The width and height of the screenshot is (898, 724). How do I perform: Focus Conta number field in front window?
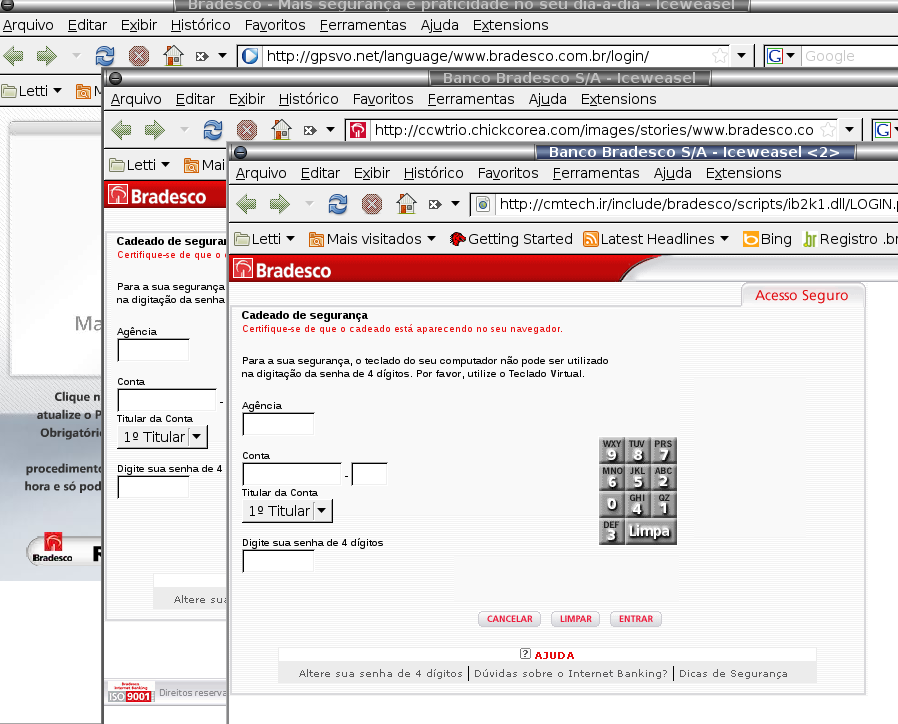(292, 474)
